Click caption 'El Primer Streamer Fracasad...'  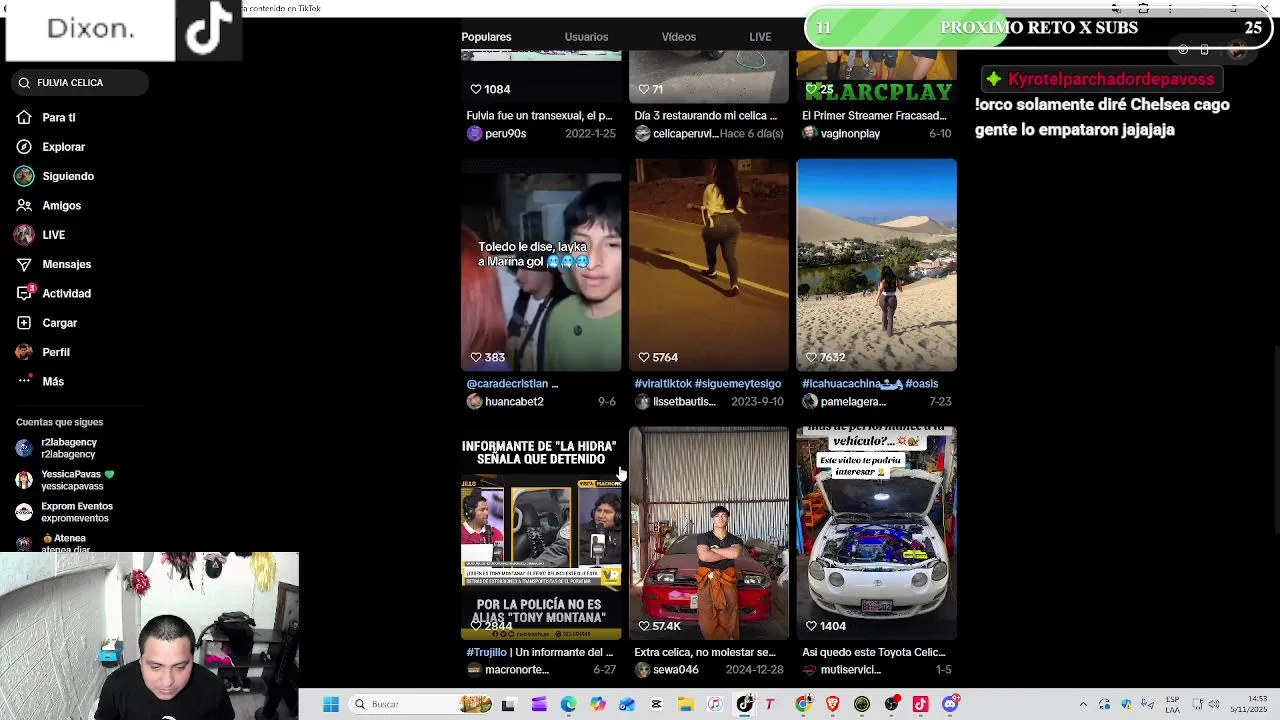[874, 116]
